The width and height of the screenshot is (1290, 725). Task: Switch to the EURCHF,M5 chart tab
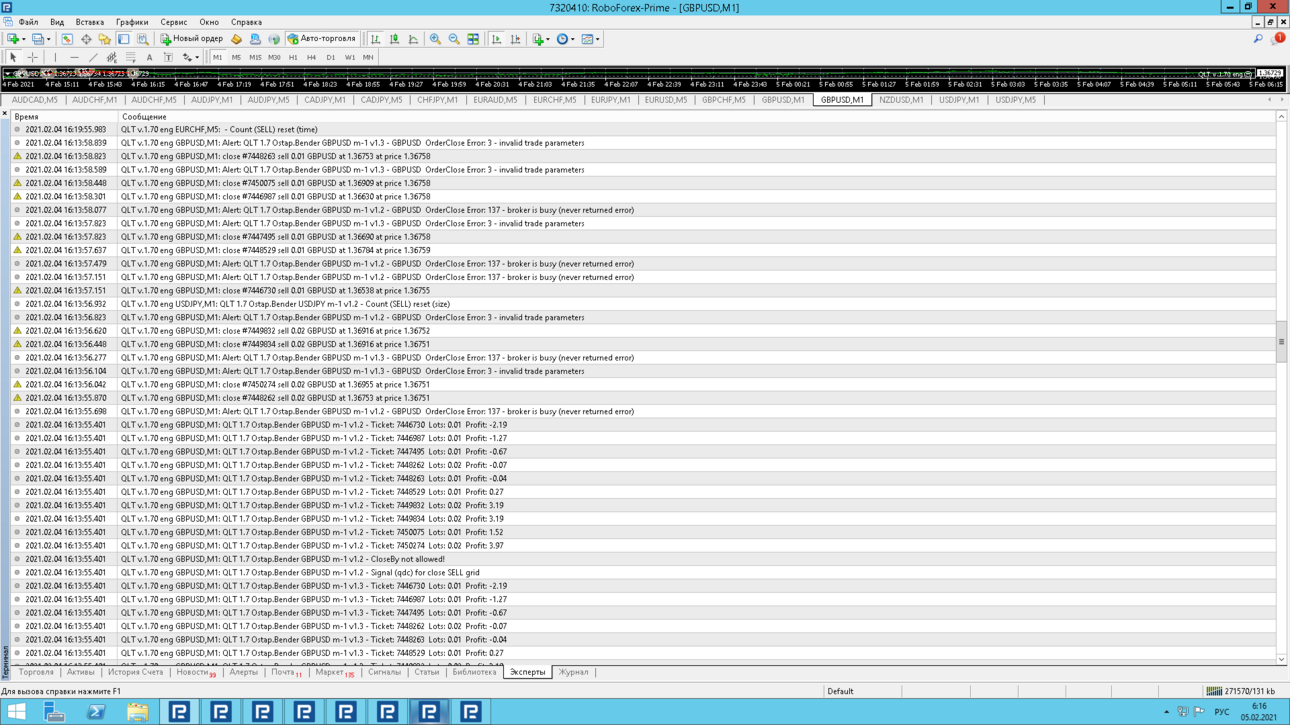point(554,100)
